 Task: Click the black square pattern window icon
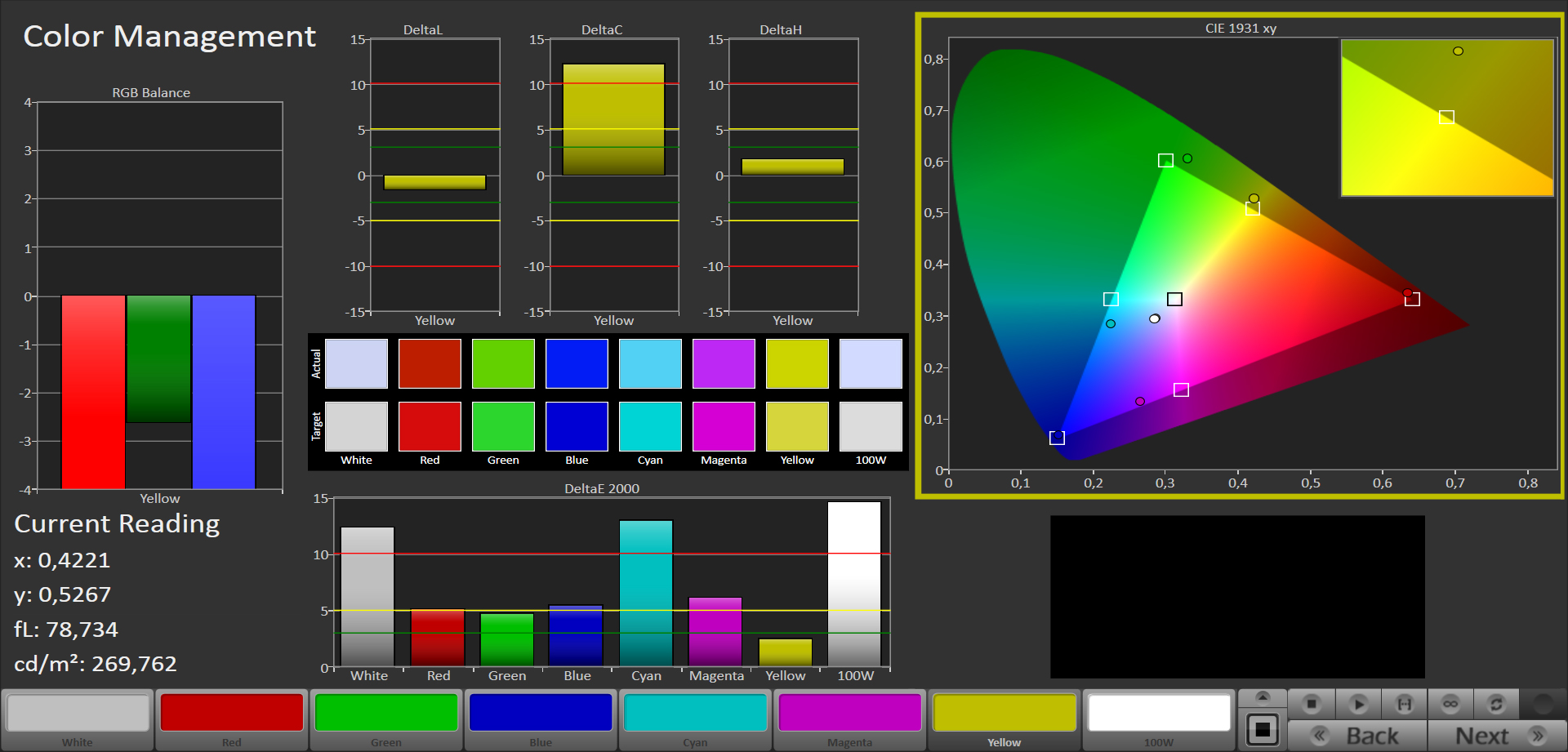click(1263, 729)
